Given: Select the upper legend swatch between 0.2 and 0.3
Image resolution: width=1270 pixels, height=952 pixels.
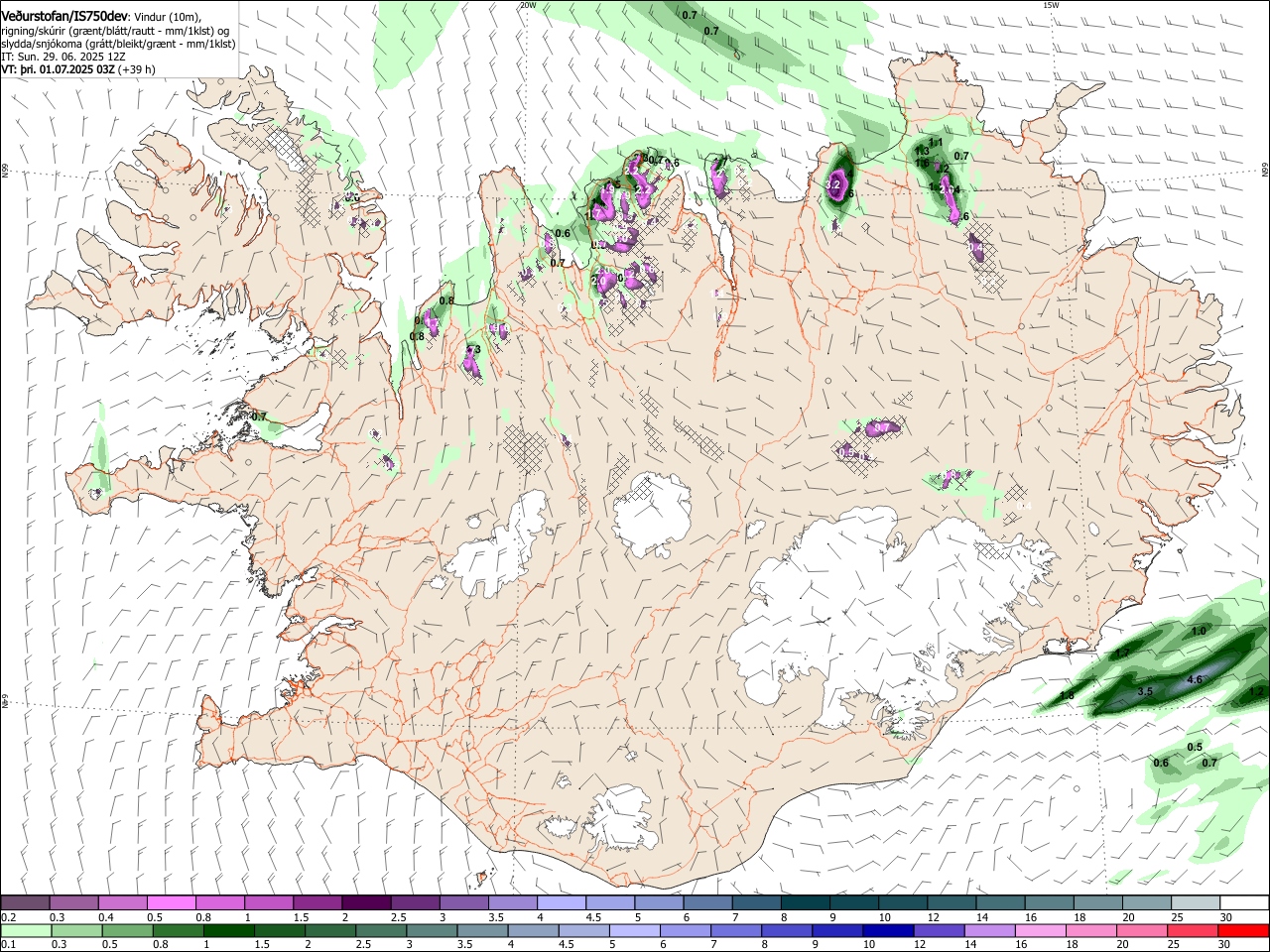Looking at the screenshot, I should click(x=24, y=903).
